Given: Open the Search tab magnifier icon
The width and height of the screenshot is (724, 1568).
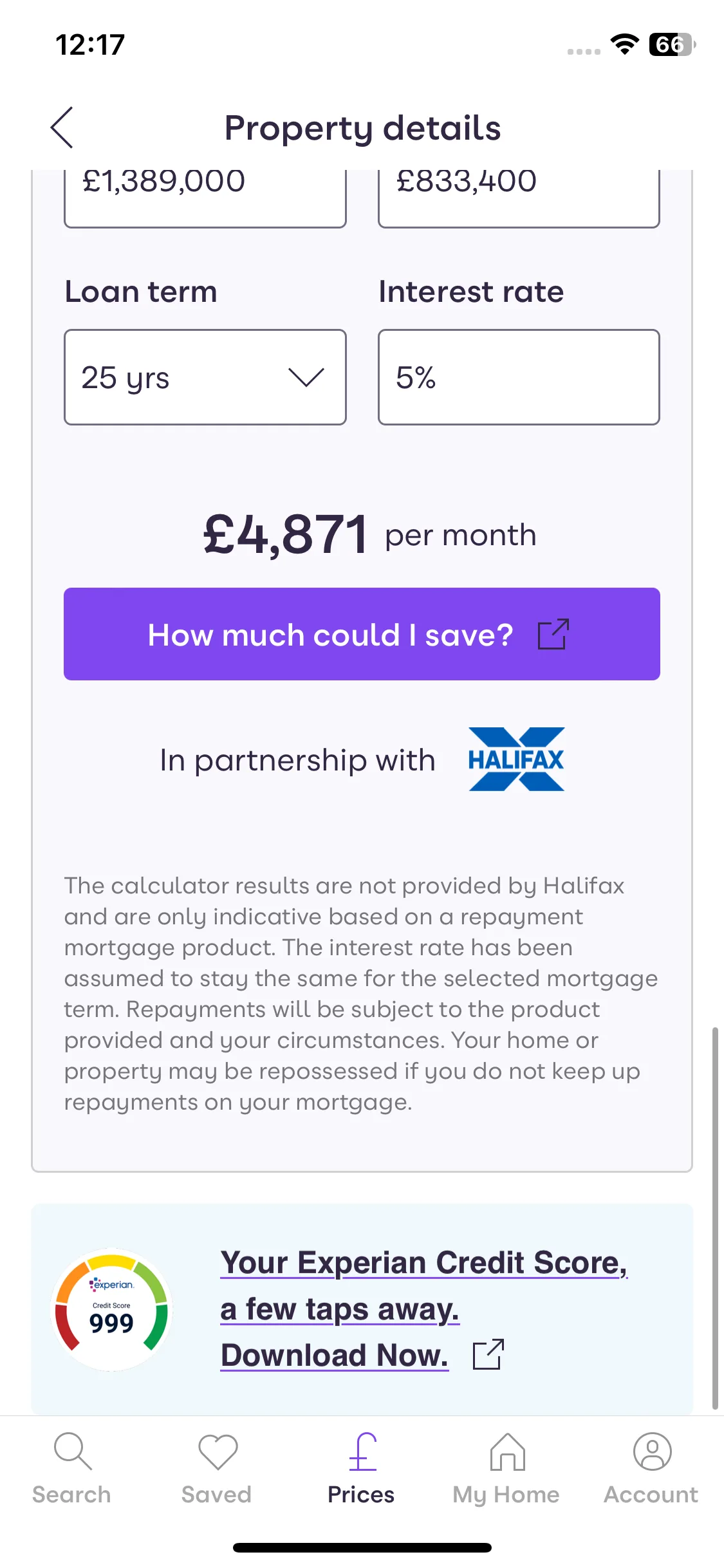Looking at the screenshot, I should [73, 1451].
